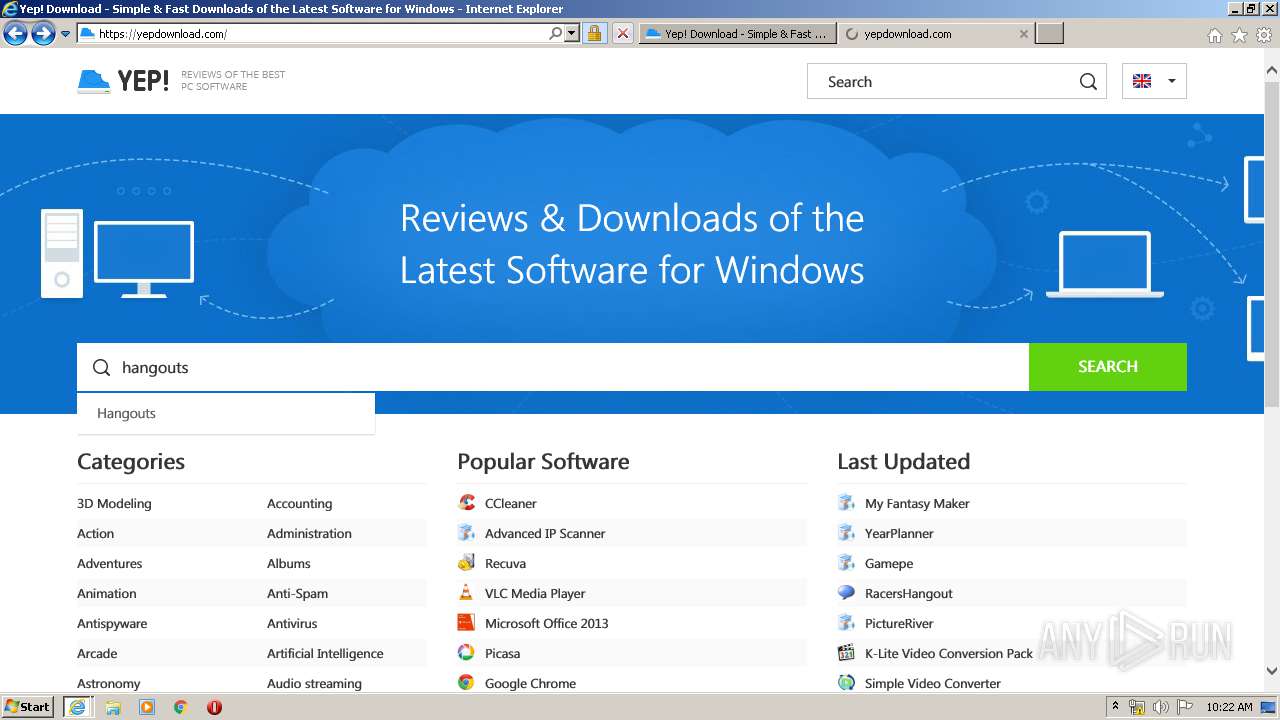Click the My Fantasy Maker icon
Image resolution: width=1280 pixels, height=720 pixels.
tap(846, 503)
